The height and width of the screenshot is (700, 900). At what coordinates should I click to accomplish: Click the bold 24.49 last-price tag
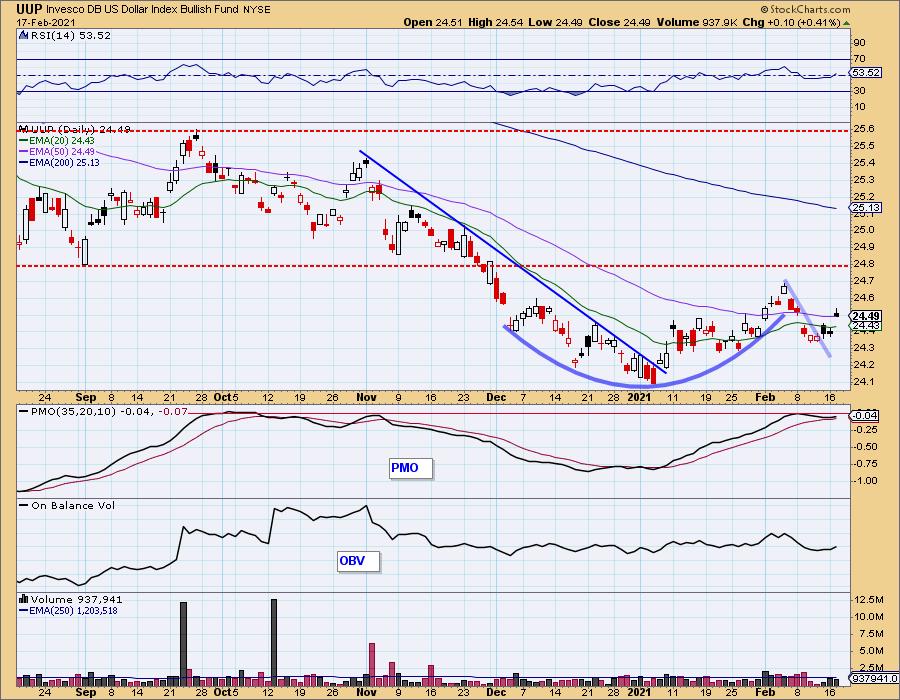tap(866, 316)
